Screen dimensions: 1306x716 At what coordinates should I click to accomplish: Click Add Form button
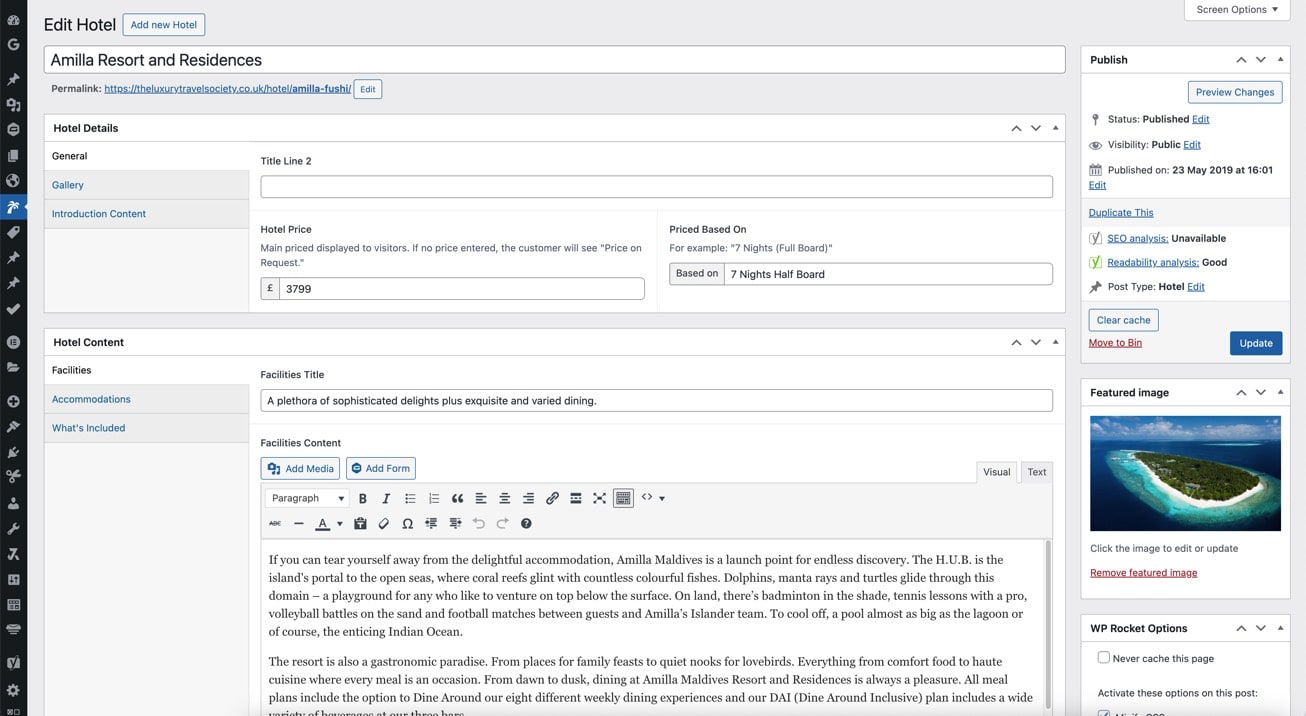click(380, 468)
